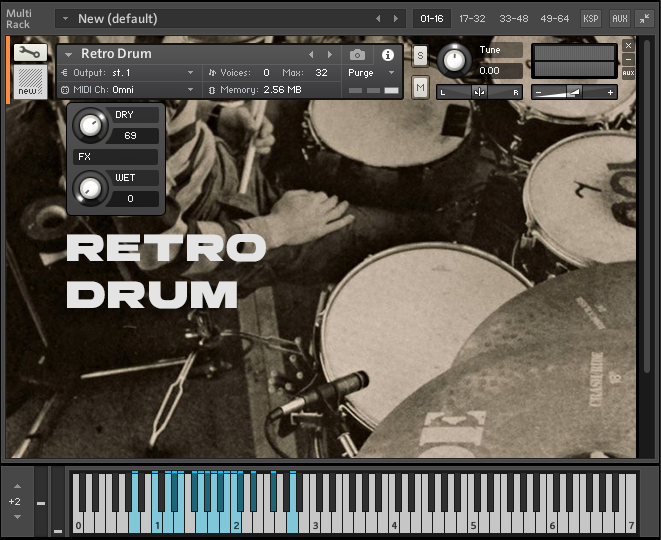Play the C2 key on keyboard
661x540 pixels.
coord(236,523)
